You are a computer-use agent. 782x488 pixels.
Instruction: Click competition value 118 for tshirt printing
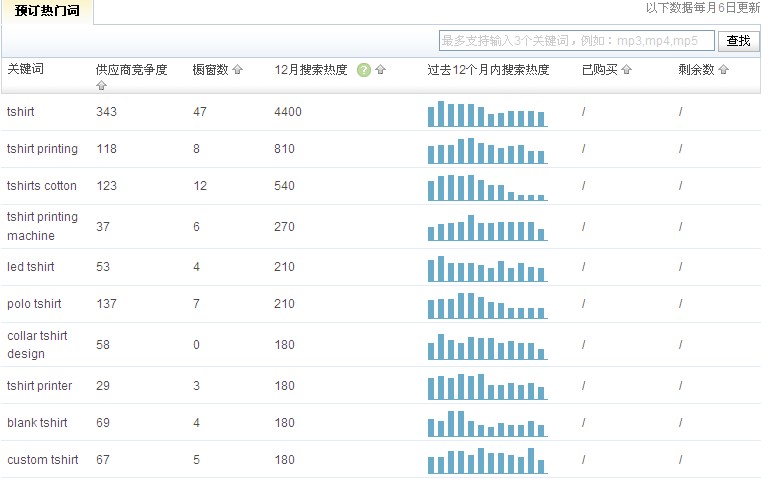(106, 149)
